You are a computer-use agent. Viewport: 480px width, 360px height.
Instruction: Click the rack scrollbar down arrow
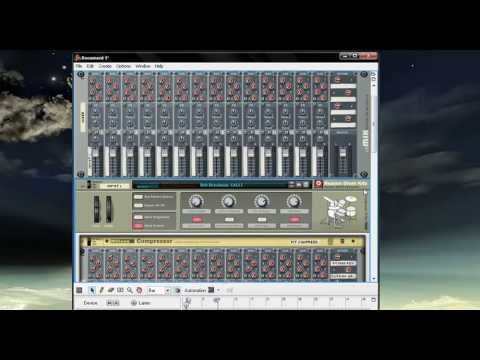click(x=374, y=278)
